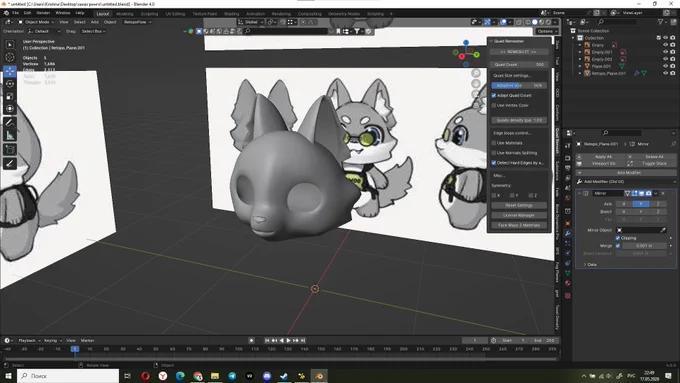Select the Transform tool in left toolbar

point(10,109)
